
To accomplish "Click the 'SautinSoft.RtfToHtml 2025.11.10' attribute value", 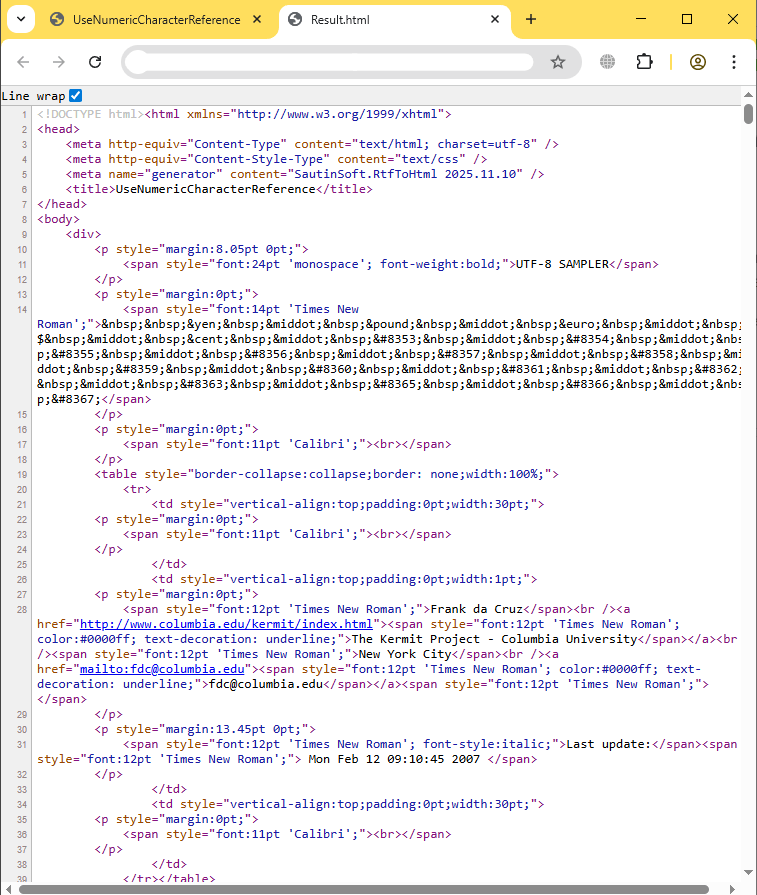I will pos(405,175).
